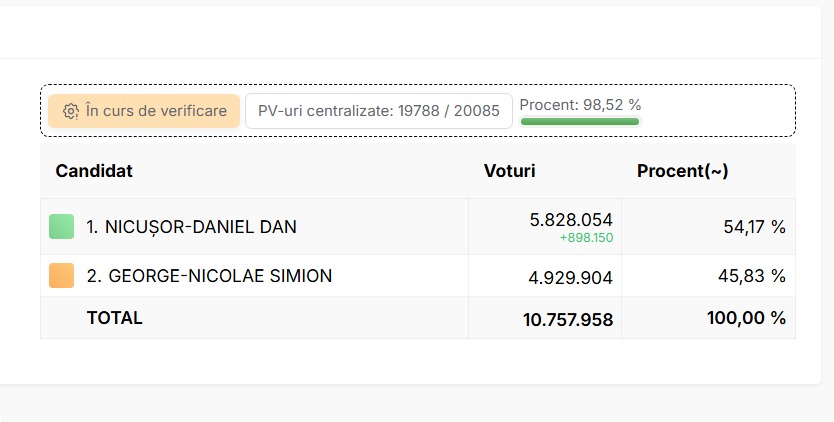Click the 'PV-uri centralizate: 19788 / 20085' box

(x=379, y=111)
